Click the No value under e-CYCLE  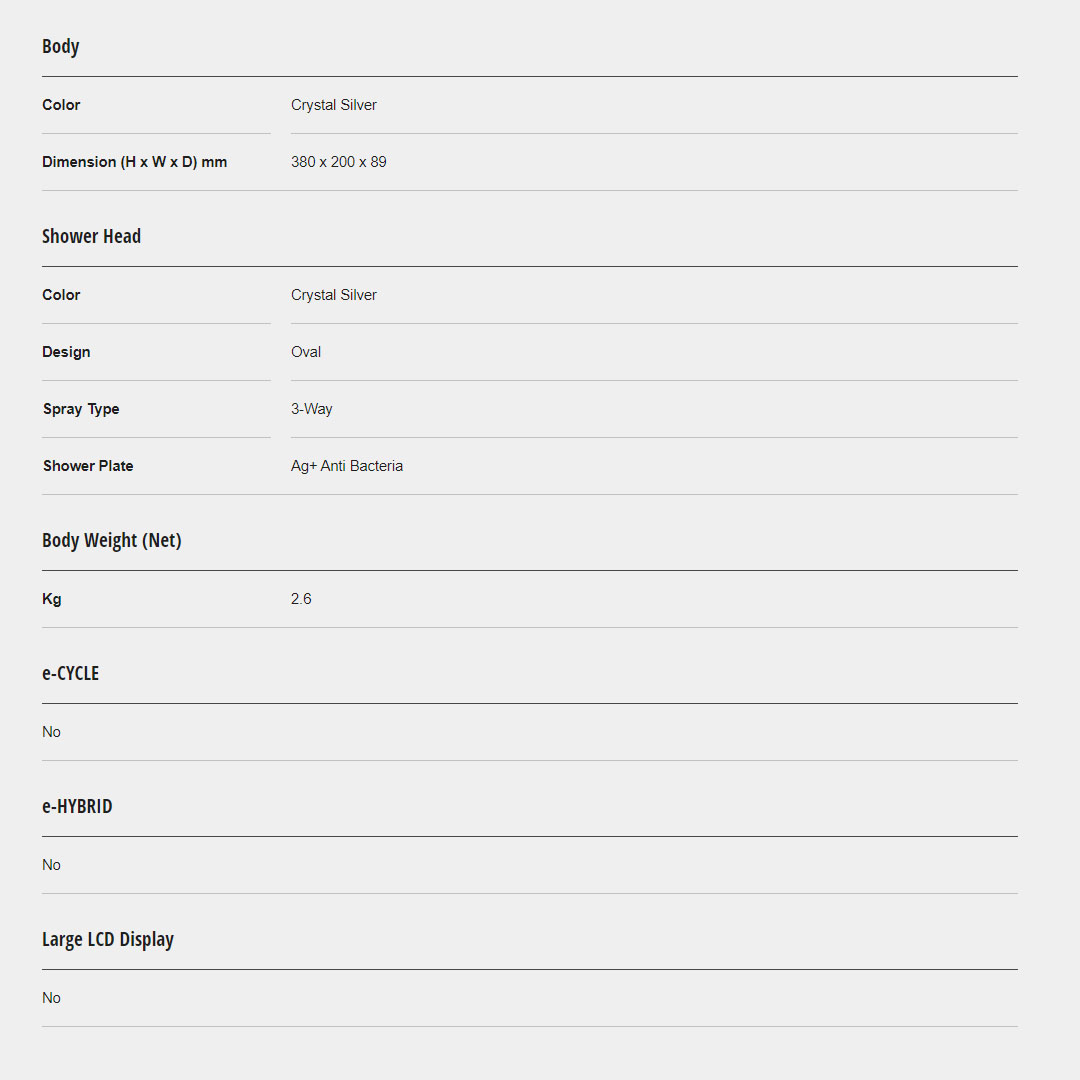click(x=51, y=732)
